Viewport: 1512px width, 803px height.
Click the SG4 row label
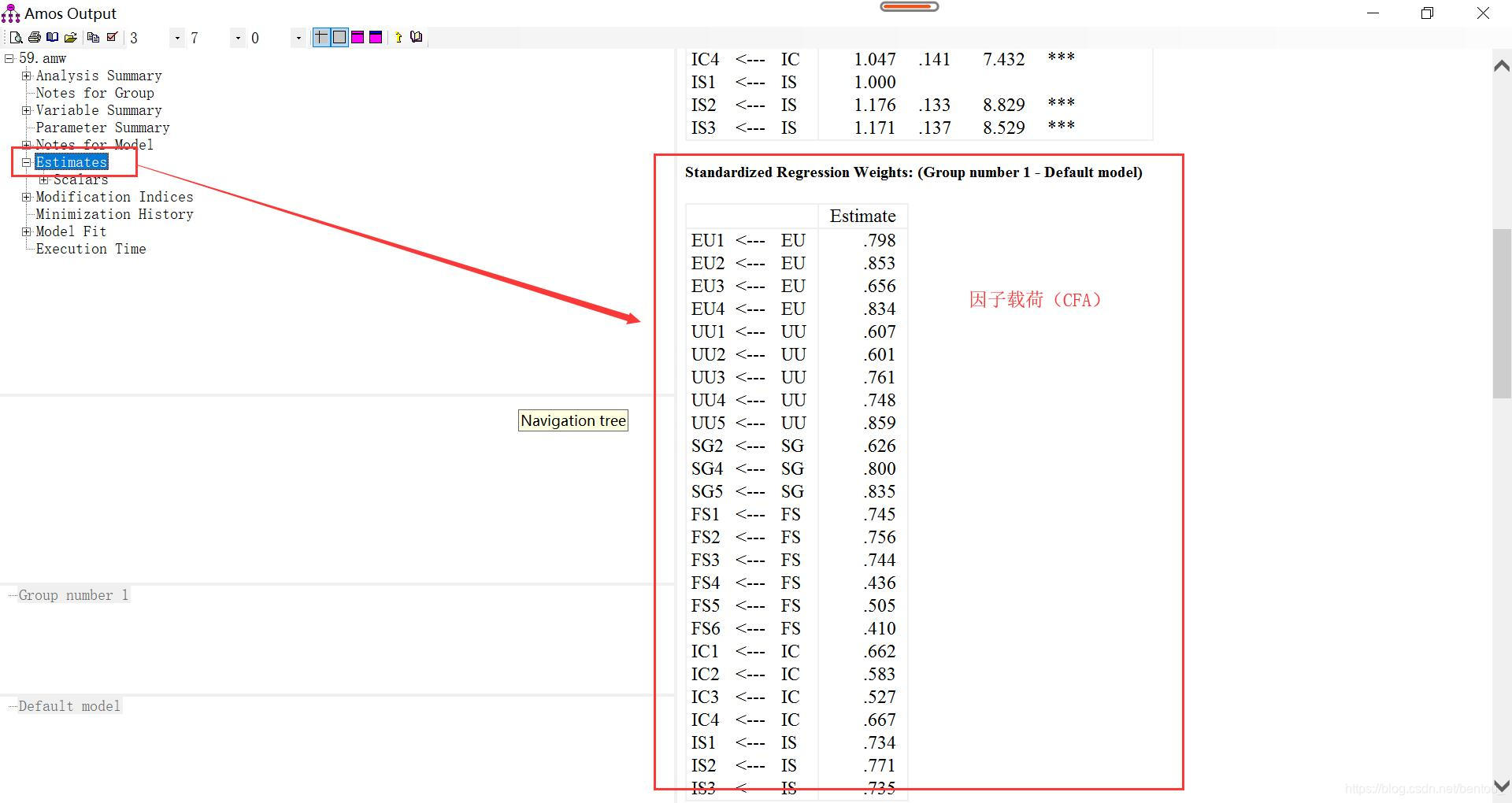pyautogui.click(x=707, y=468)
